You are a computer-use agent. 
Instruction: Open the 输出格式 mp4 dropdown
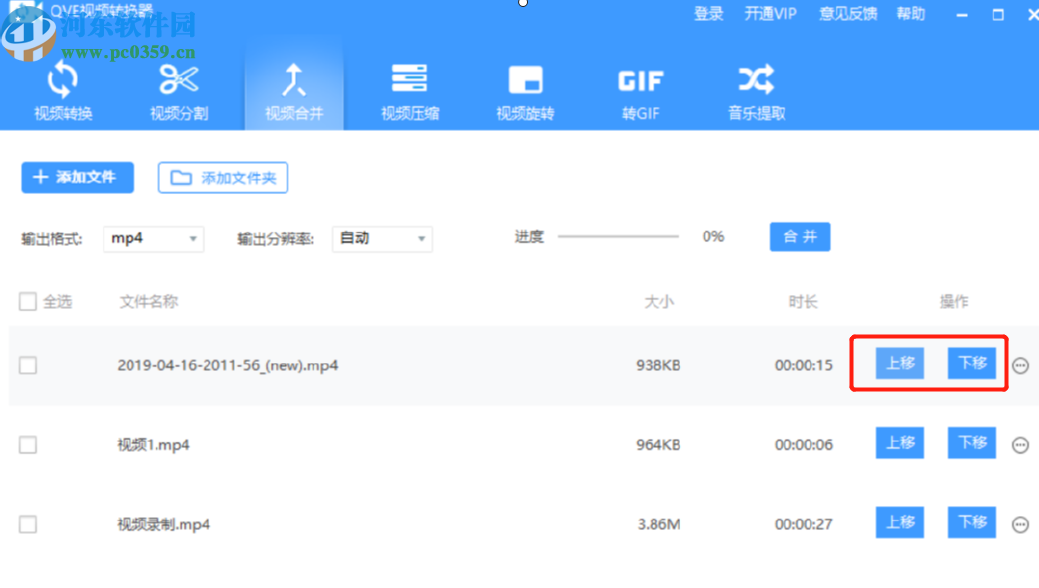click(153, 239)
